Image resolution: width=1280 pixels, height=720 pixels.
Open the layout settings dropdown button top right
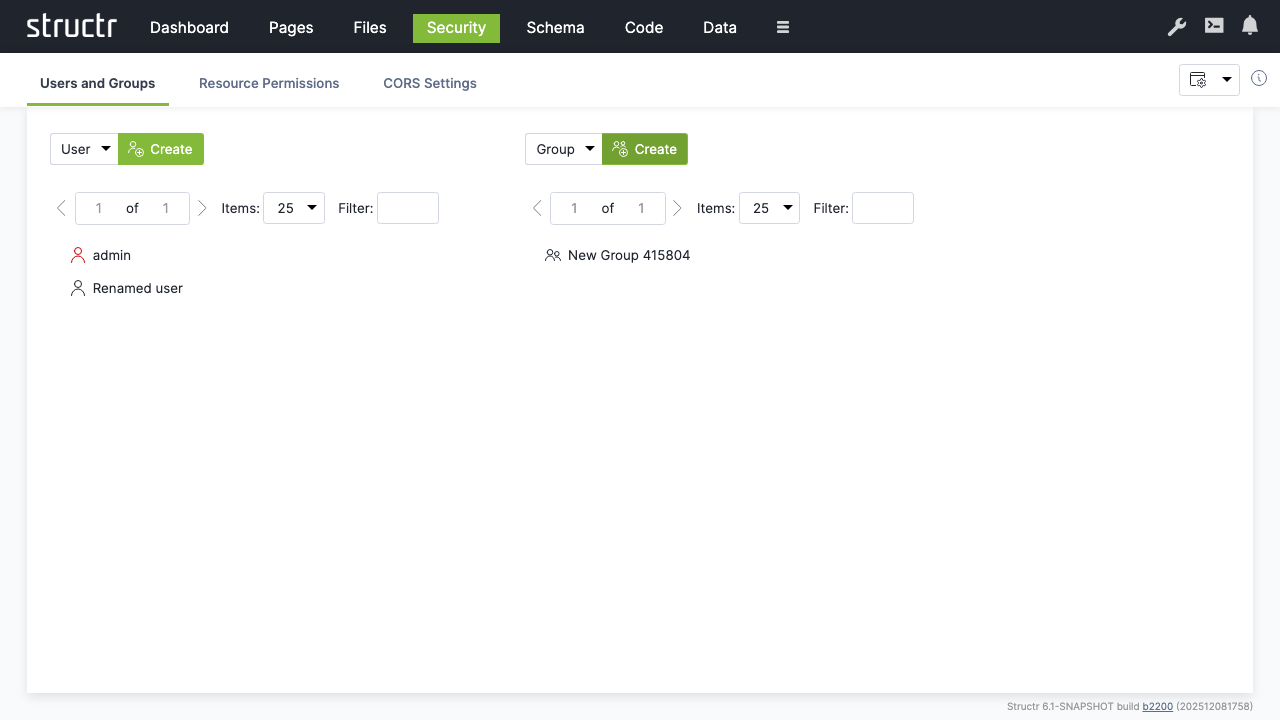coord(1208,79)
